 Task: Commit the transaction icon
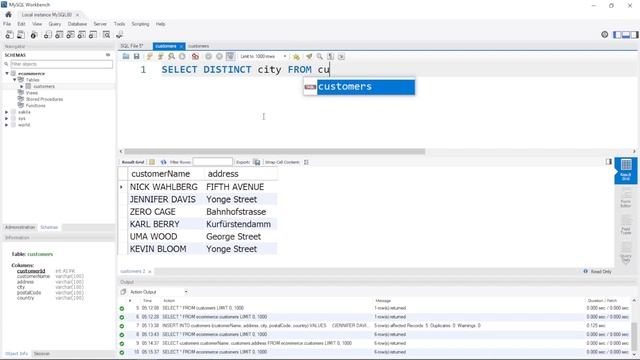[209, 56]
